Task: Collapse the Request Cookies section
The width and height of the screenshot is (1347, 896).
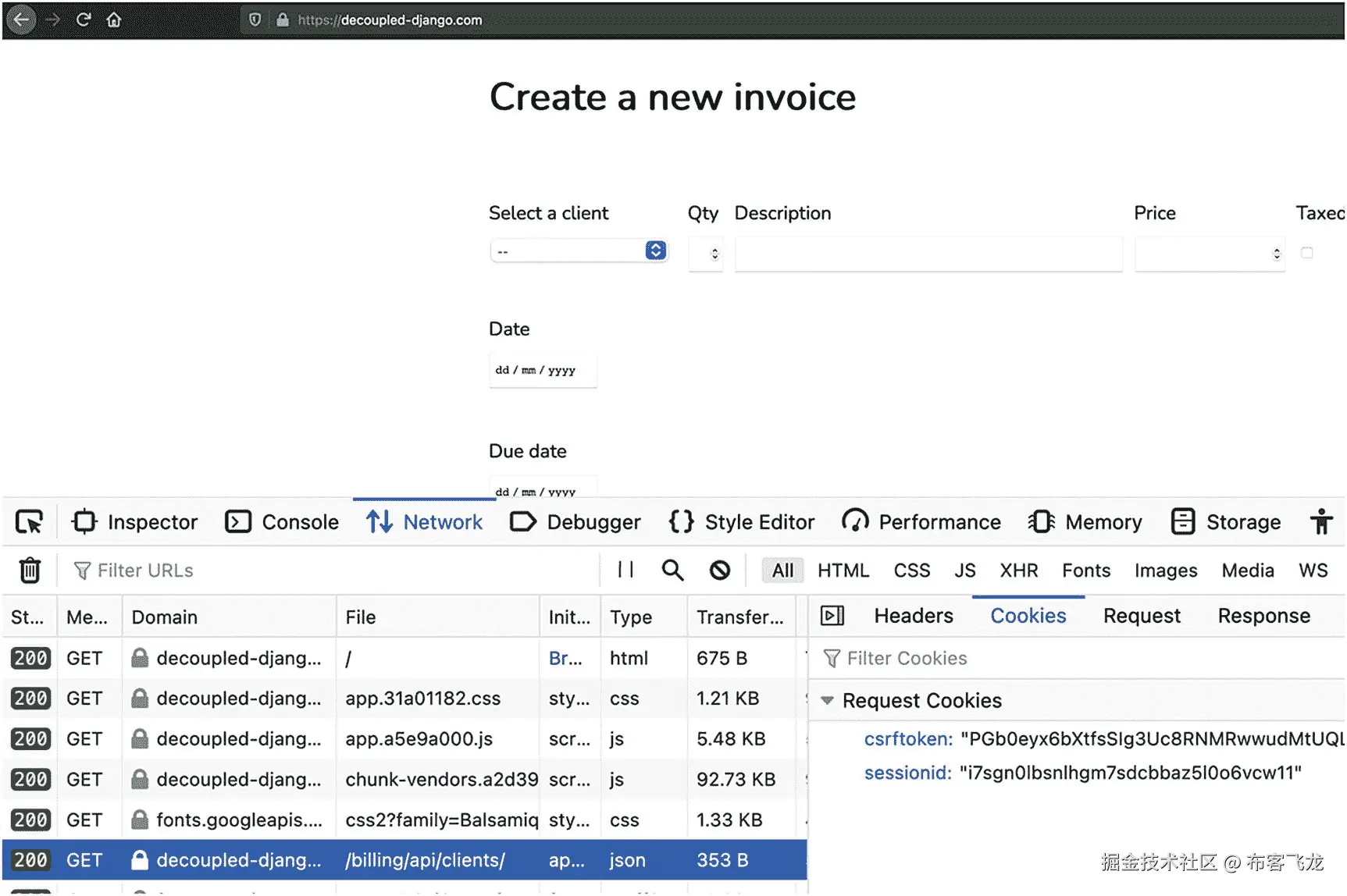Action: pos(828,700)
